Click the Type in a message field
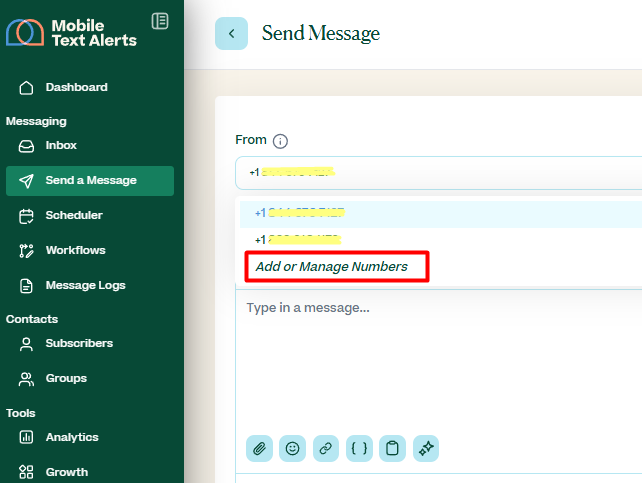 (439, 360)
